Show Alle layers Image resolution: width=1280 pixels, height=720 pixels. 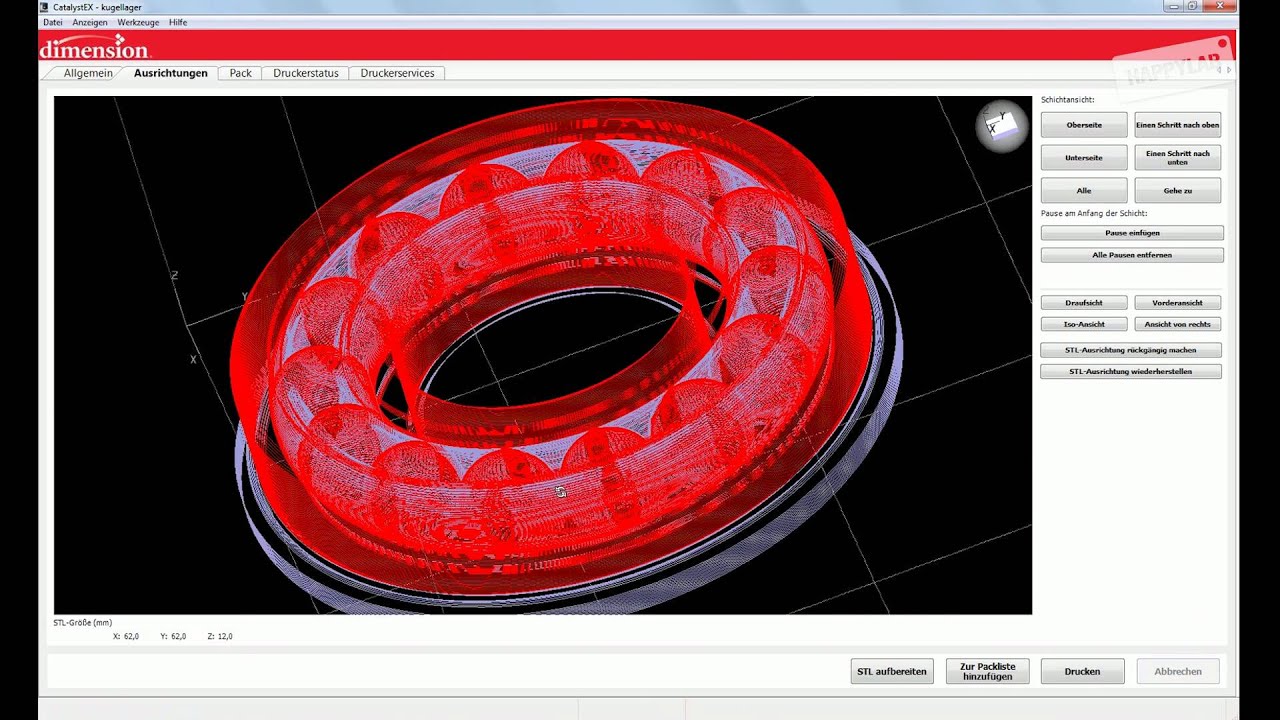[x=1084, y=190]
